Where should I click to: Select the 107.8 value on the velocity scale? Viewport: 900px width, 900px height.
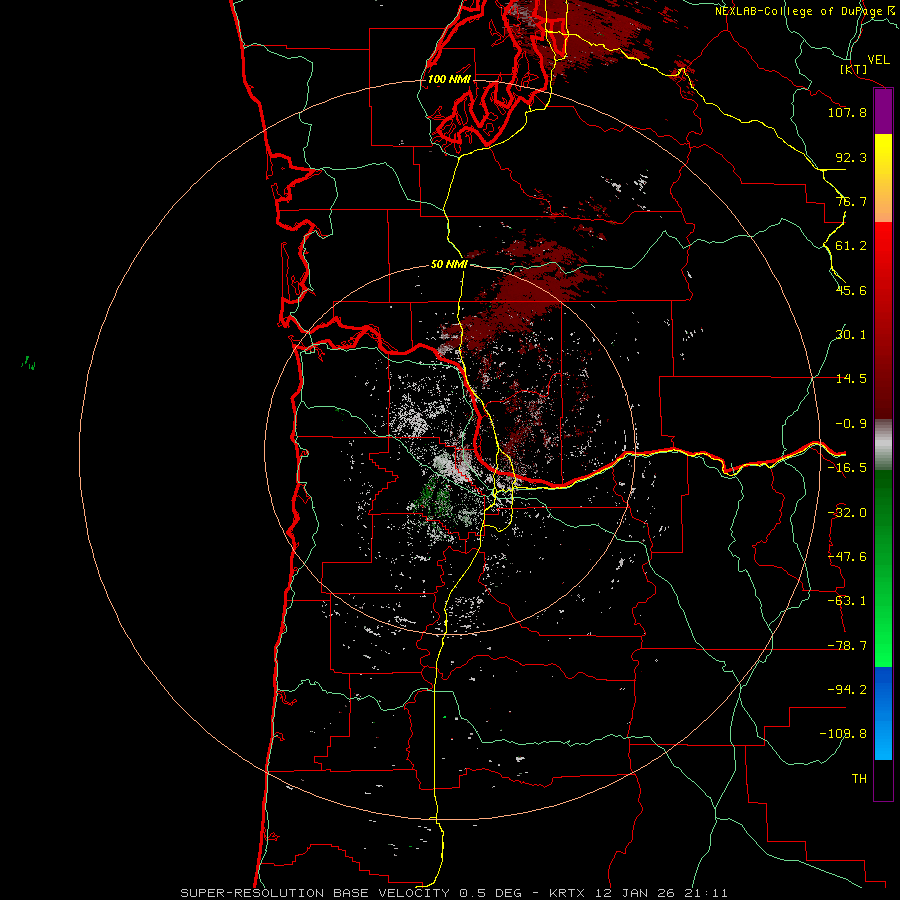[x=847, y=112]
